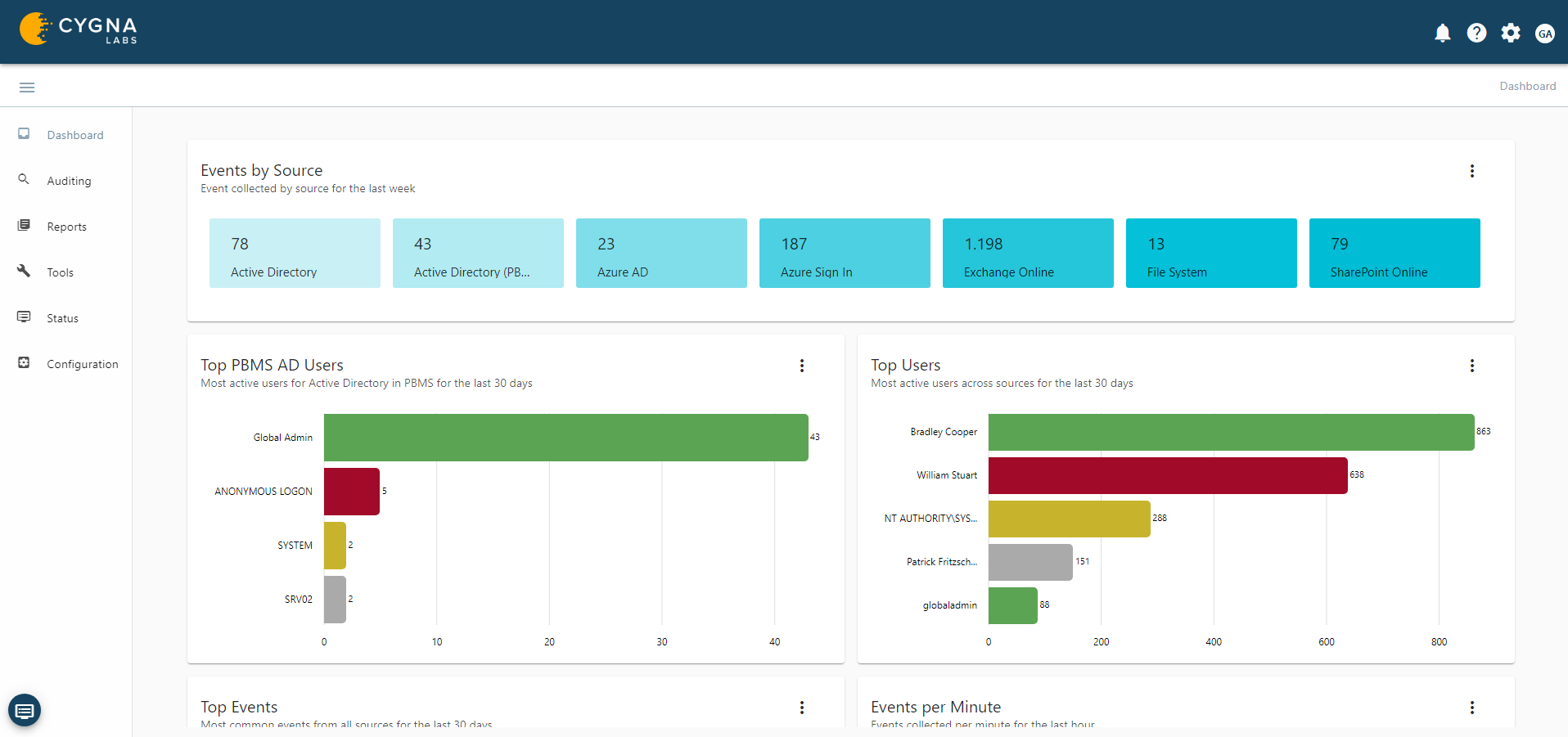Viewport: 1568px width, 737px height.
Task: Open the chat widget icon
Action: 25,710
